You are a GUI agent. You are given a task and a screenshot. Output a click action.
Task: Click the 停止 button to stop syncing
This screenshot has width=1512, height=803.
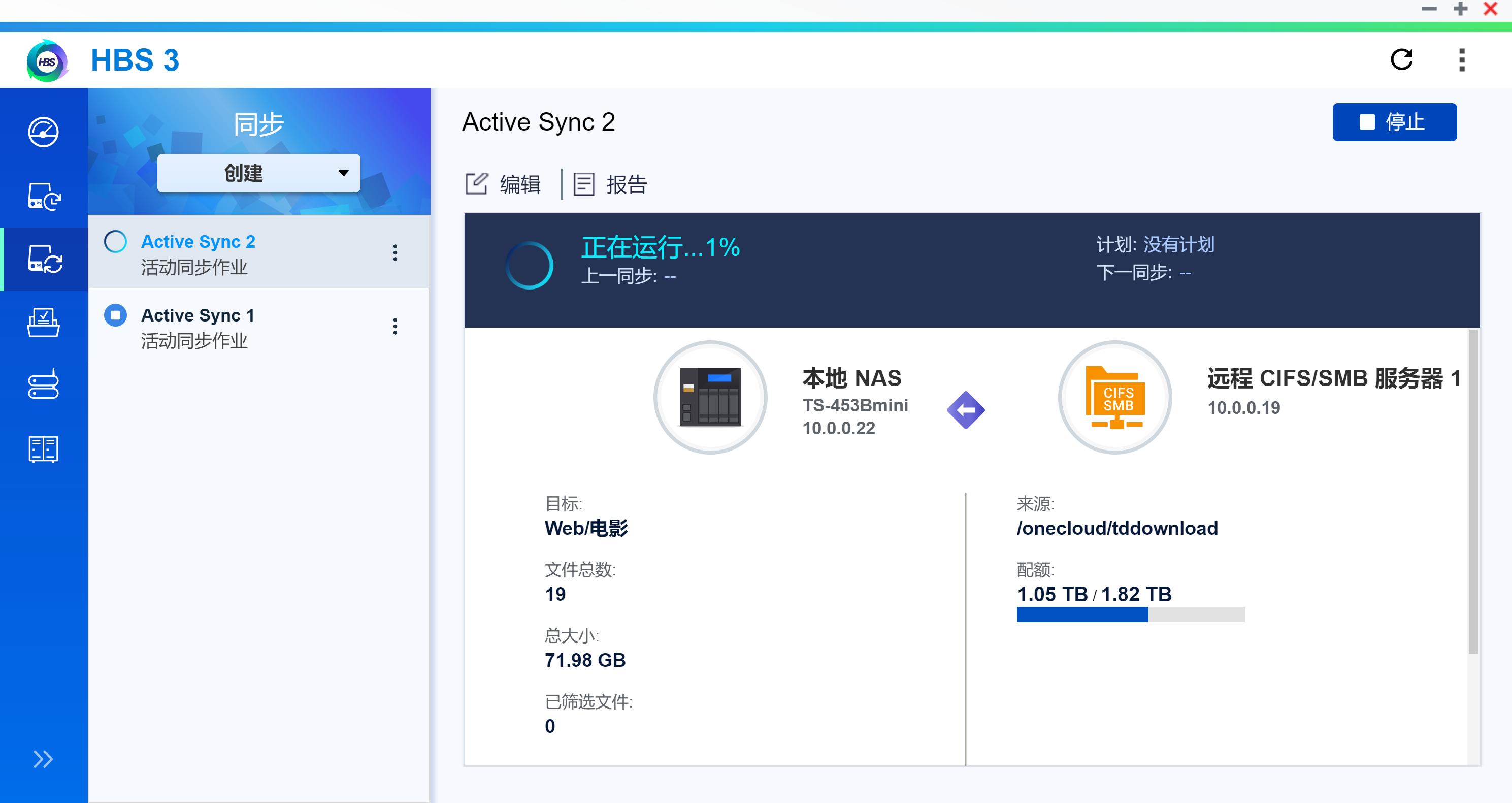click(1394, 121)
